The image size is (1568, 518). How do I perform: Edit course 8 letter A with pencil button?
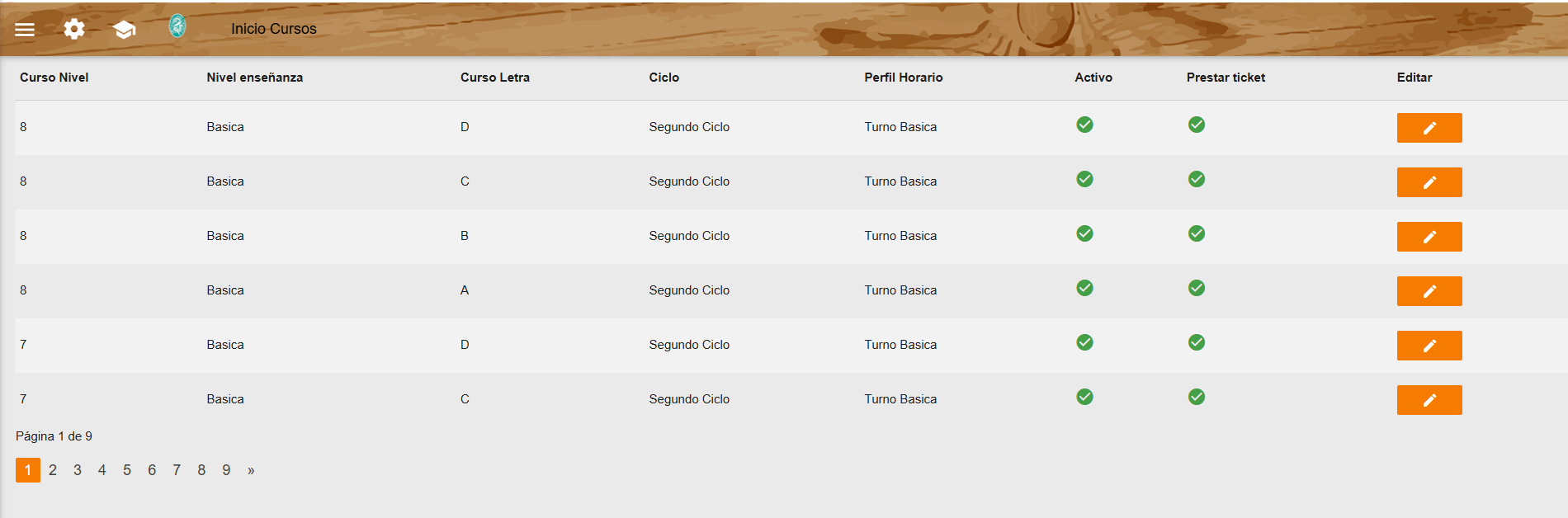tap(1429, 291)
